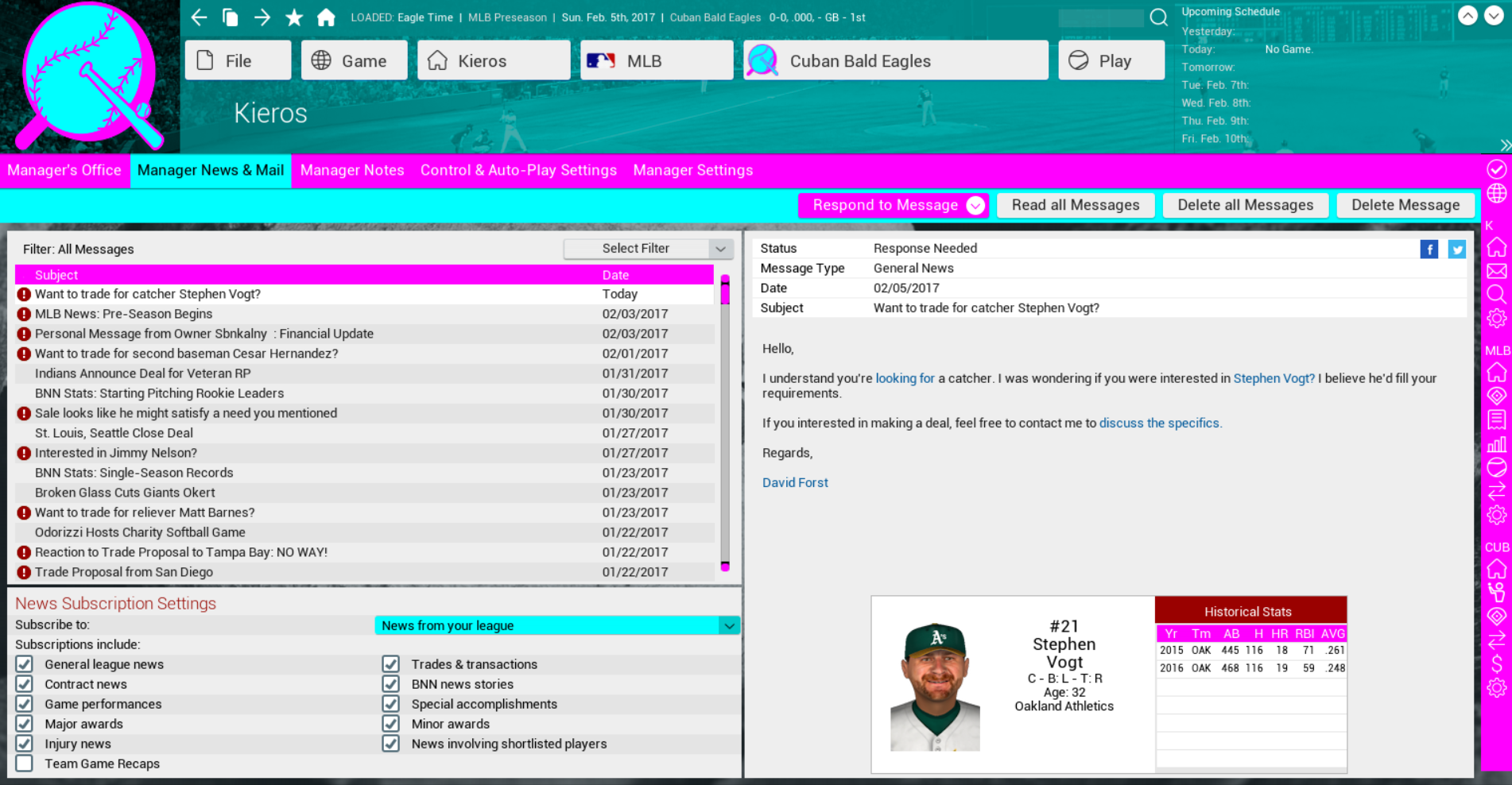Screen dimensions: 1512x785
Task: Click the CUB roster player icon
Action: click(x=1497, y=592)
